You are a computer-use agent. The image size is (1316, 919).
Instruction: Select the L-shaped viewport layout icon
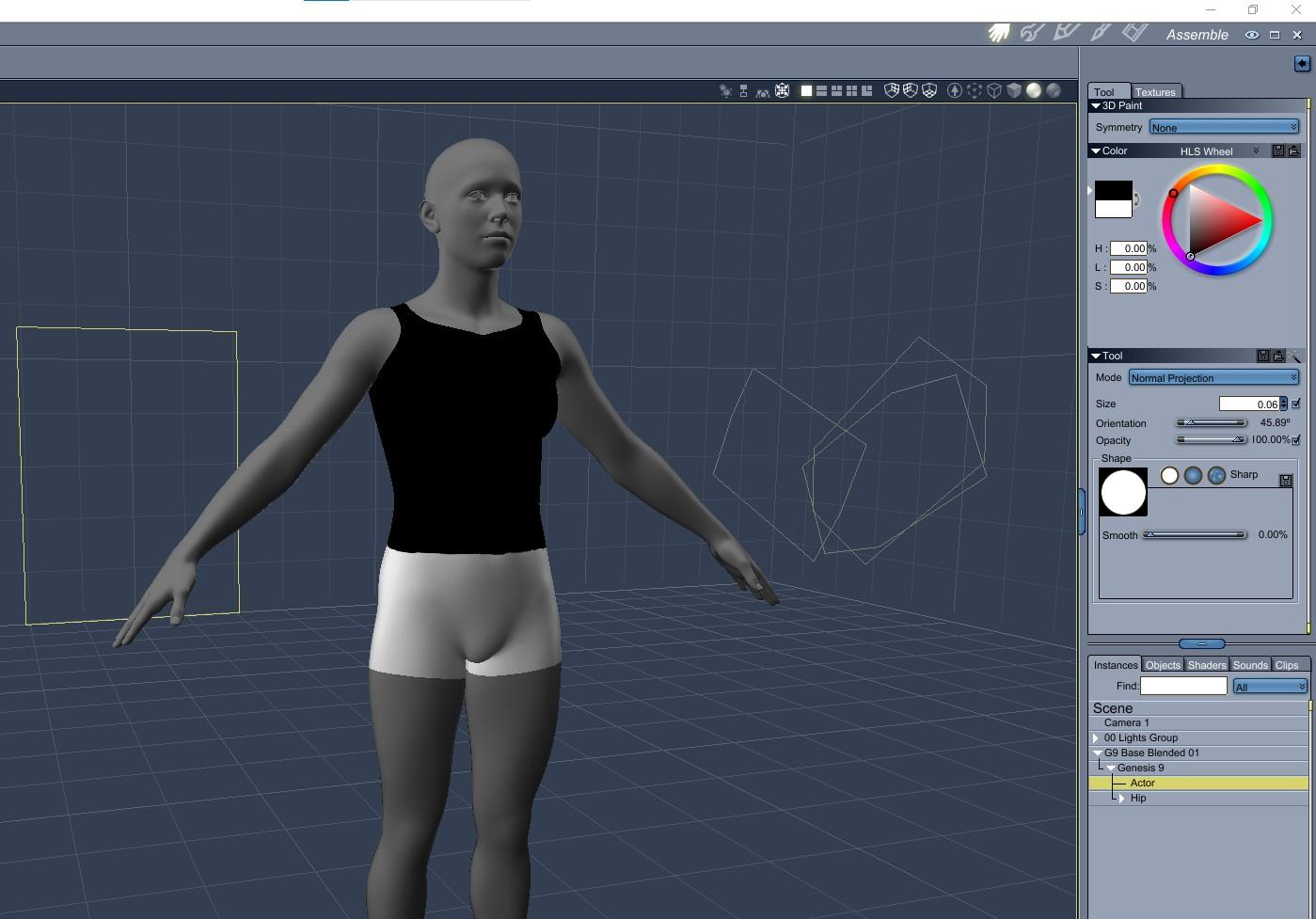[x=866, y=90]
